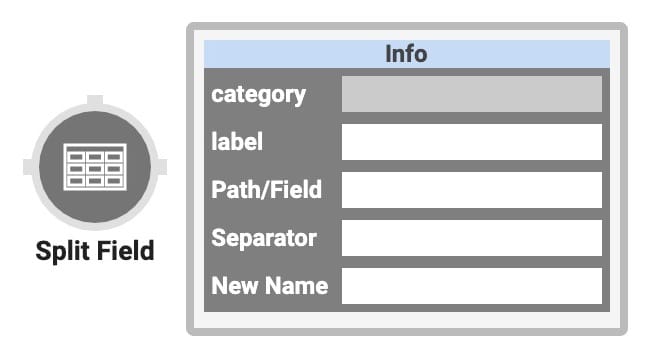646x360 pixels.
Task: Click the Path/Field row label
Action: [x=266, y=190]
